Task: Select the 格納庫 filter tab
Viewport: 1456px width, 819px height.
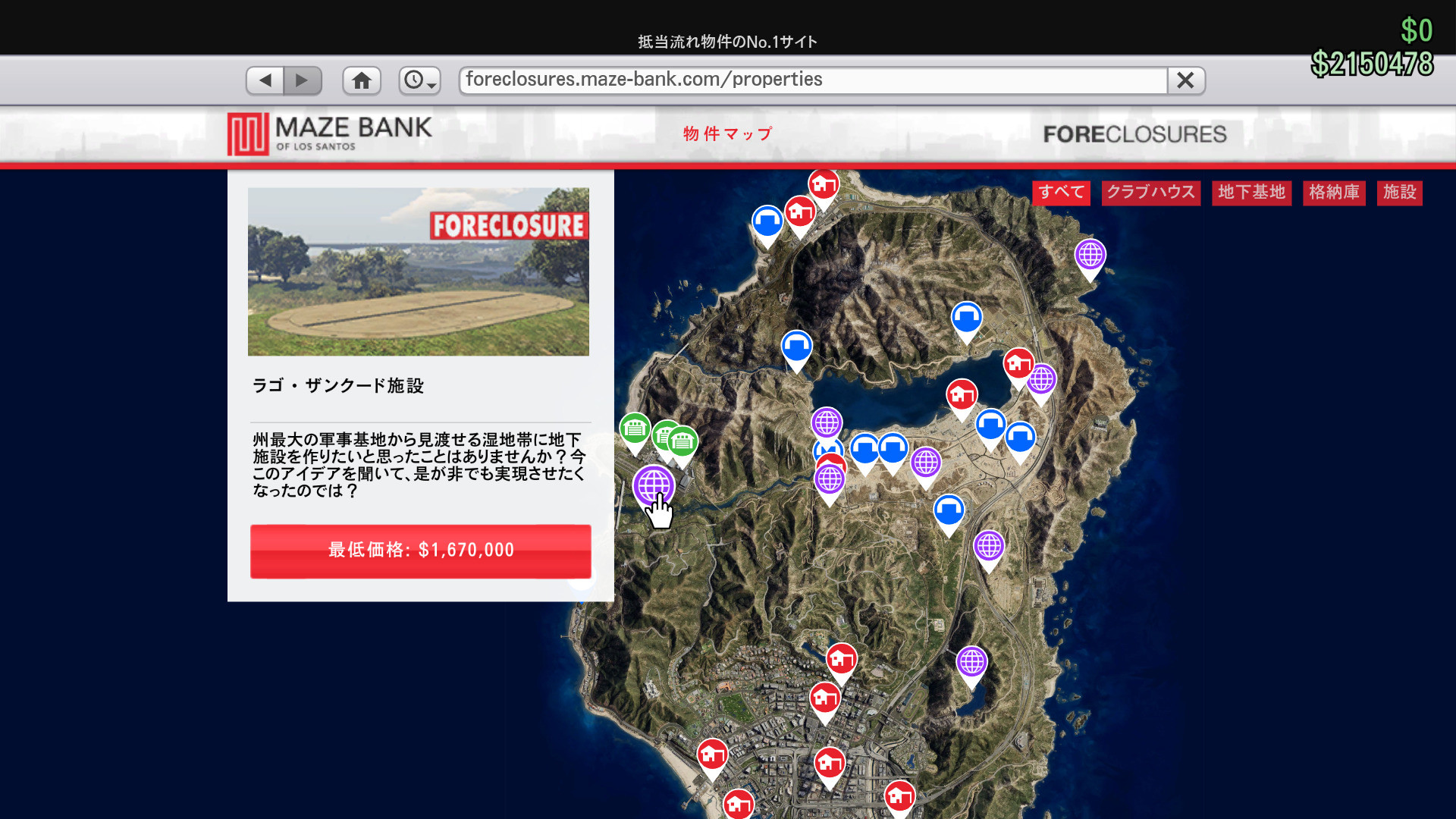Action: [1334, 193]
